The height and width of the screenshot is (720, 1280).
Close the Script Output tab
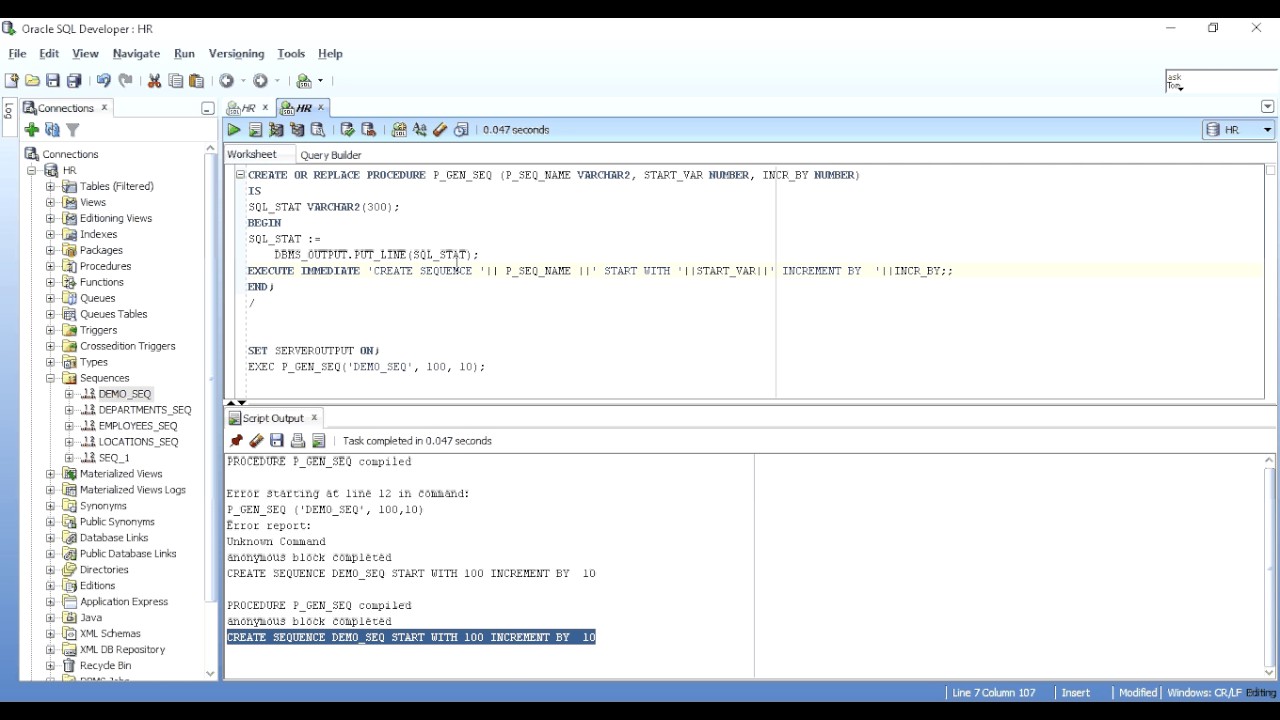[314, 418]
